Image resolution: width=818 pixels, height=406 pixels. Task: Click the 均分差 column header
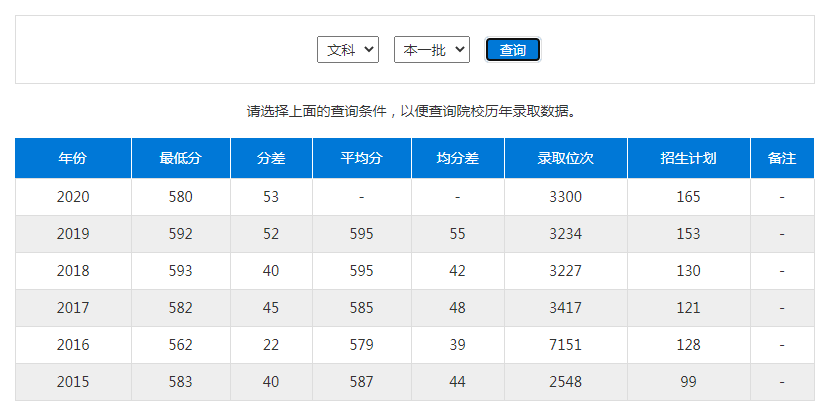click(457, 158)
